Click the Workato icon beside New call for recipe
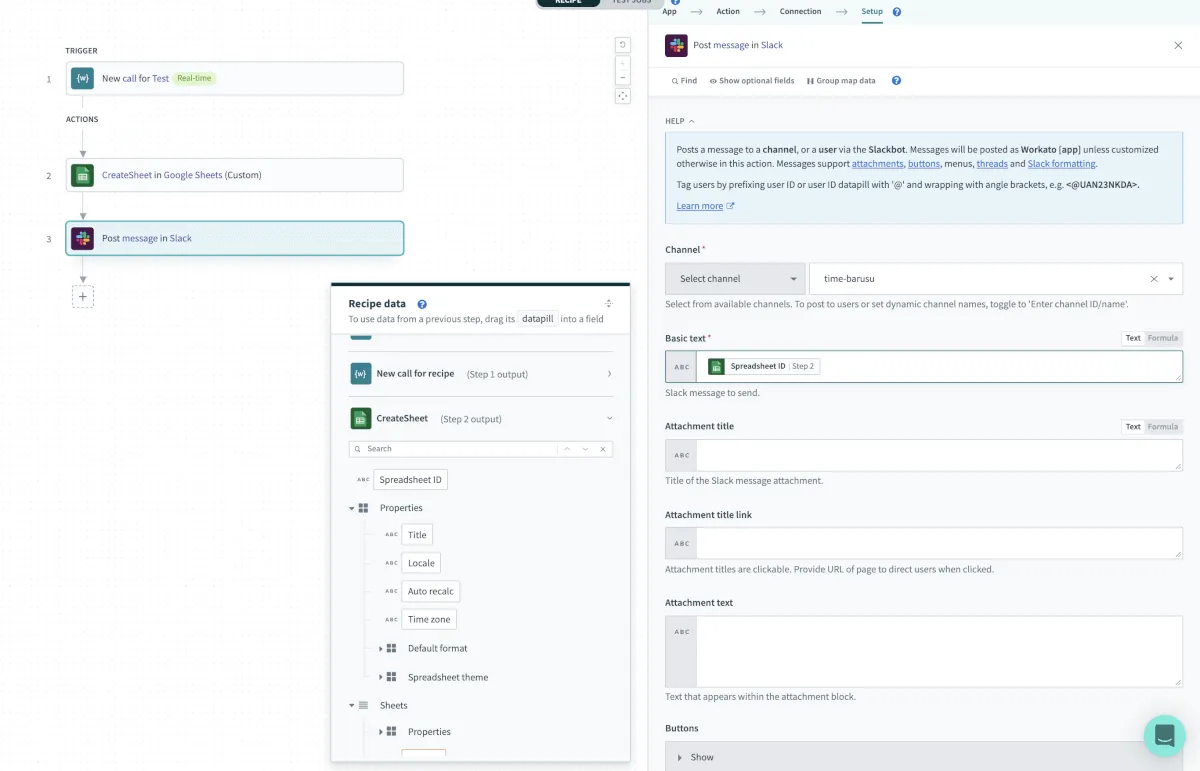The width and height of the screenshot is (1200, 771). [361, 373]
